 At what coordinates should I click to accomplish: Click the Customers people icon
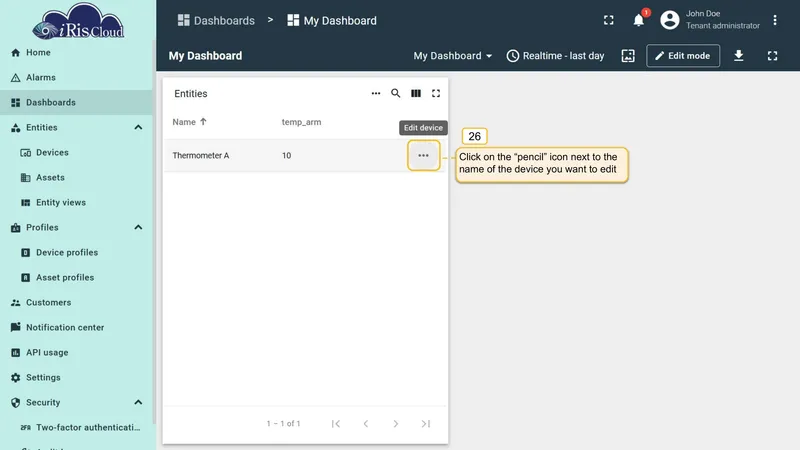(16, 303)
